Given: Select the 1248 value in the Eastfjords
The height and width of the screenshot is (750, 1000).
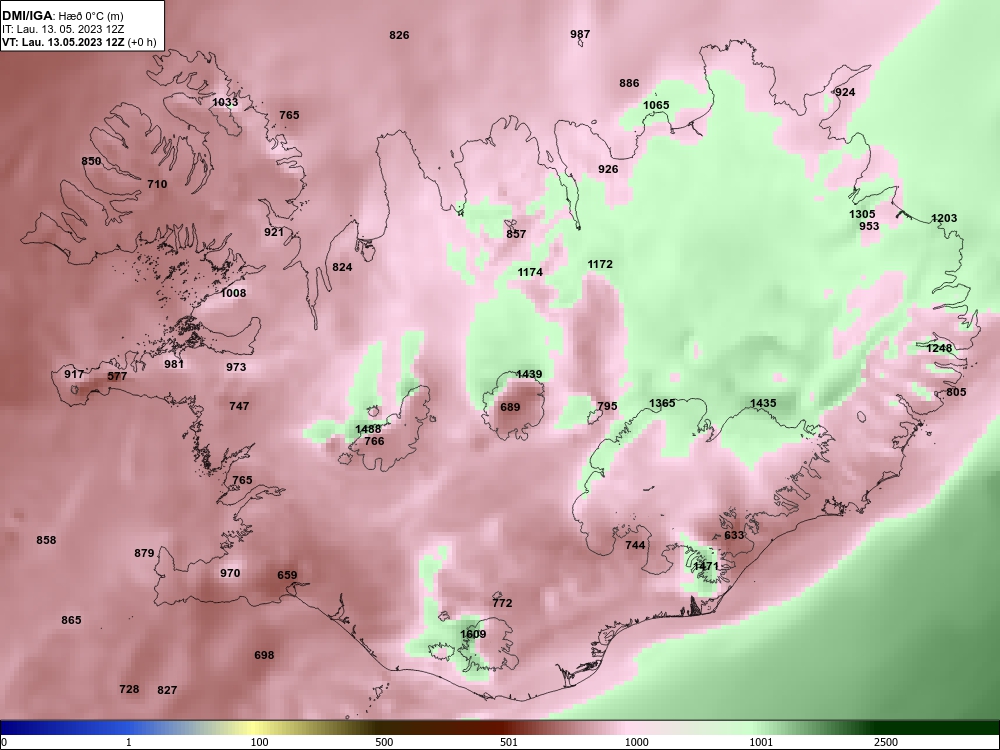Looking at the screenshot, I should coord(939,348).
